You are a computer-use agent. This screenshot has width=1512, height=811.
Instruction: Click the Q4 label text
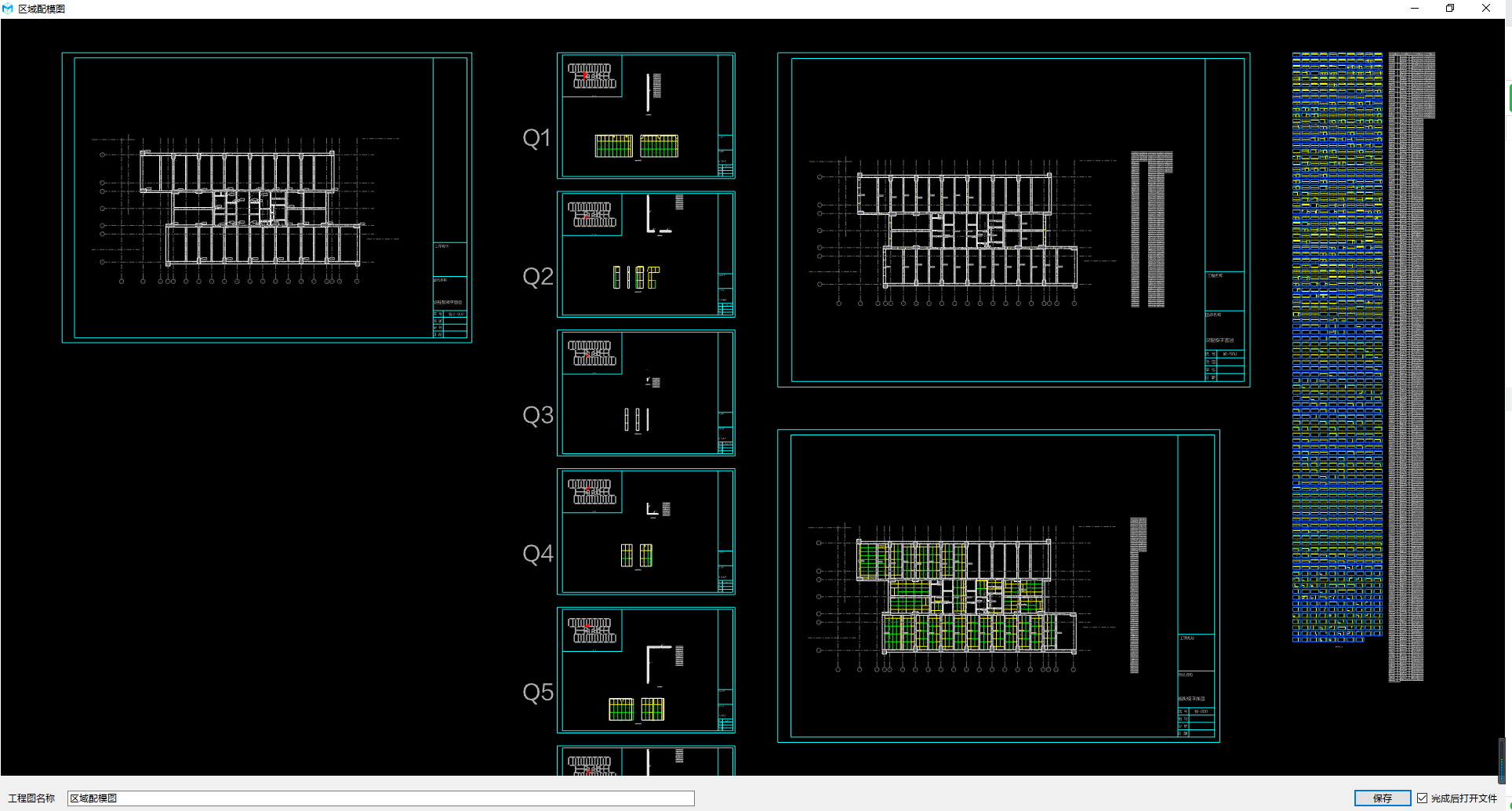coord(537,554)
